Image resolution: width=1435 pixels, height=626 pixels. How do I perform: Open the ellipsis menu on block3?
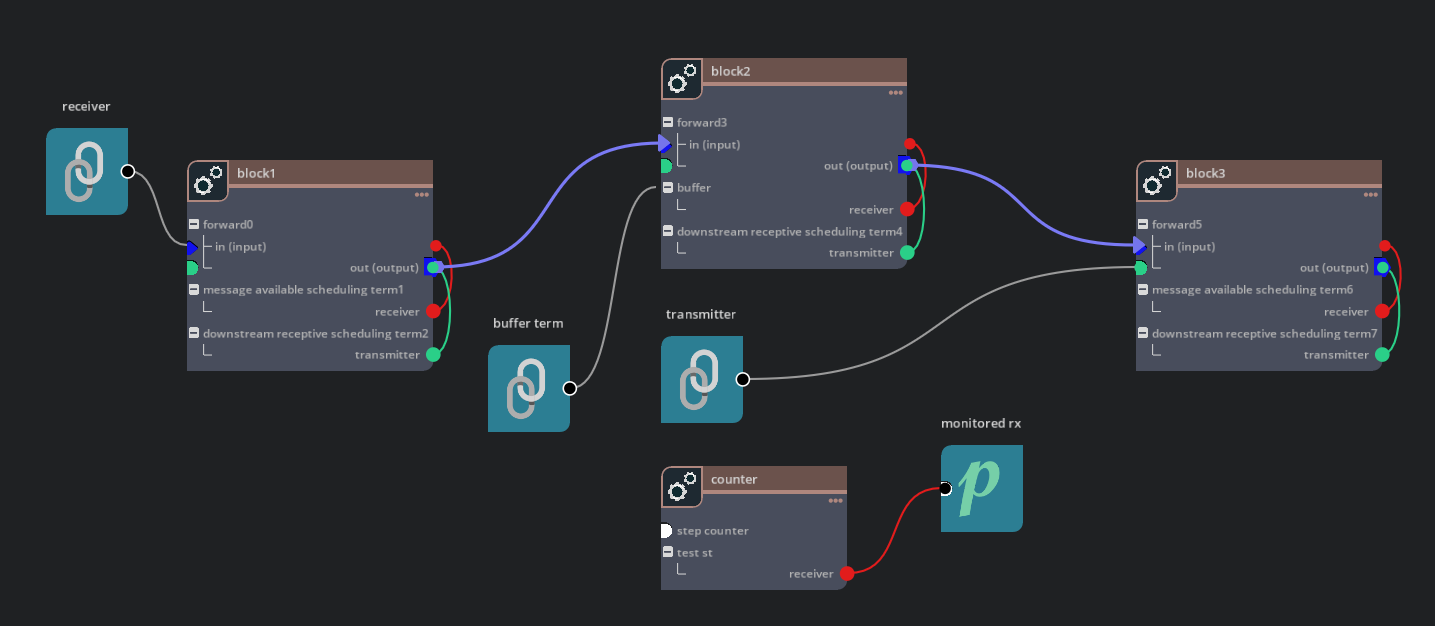tap(1369, 194)
